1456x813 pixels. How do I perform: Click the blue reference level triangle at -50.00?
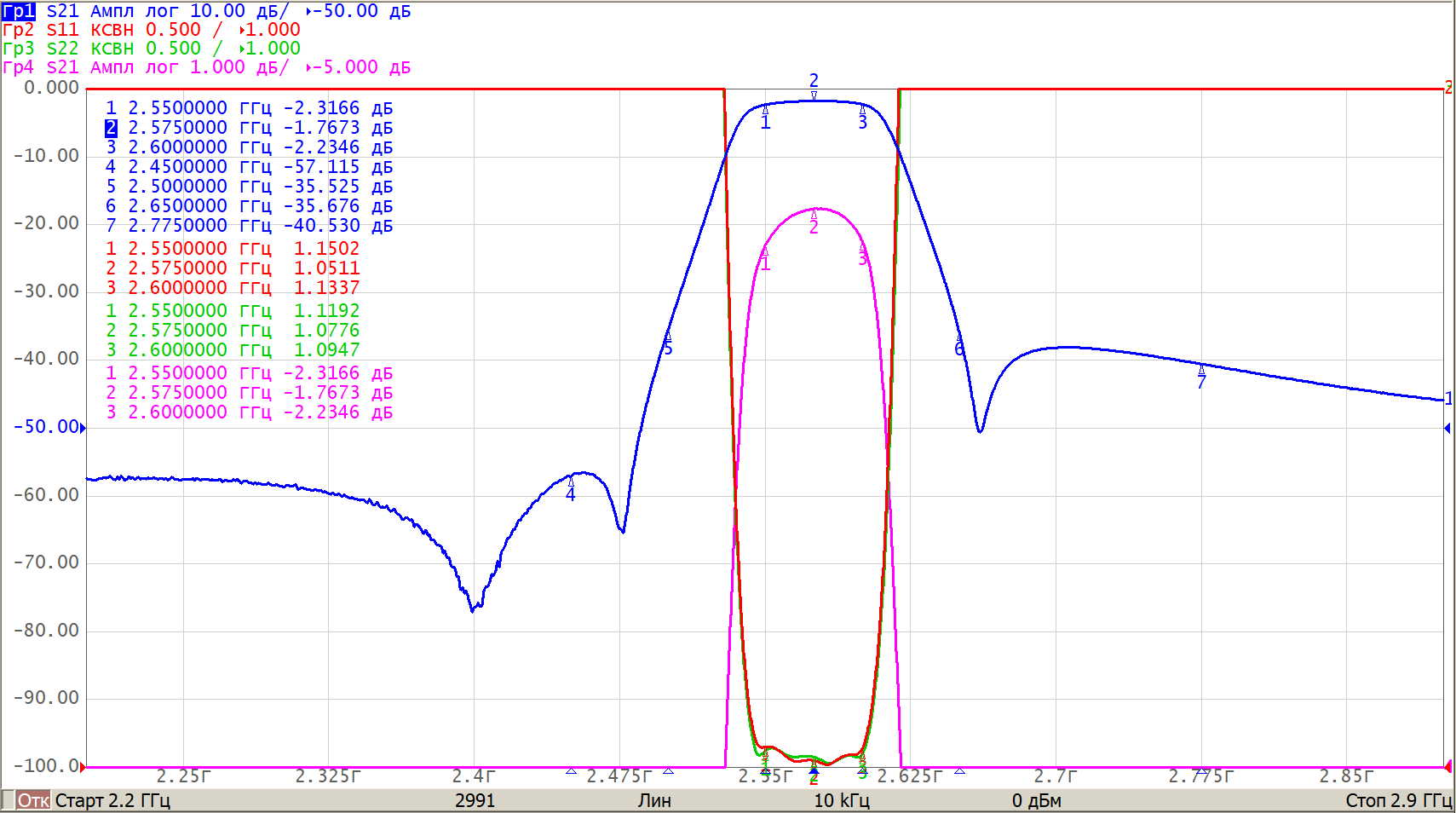coord(83,428)
